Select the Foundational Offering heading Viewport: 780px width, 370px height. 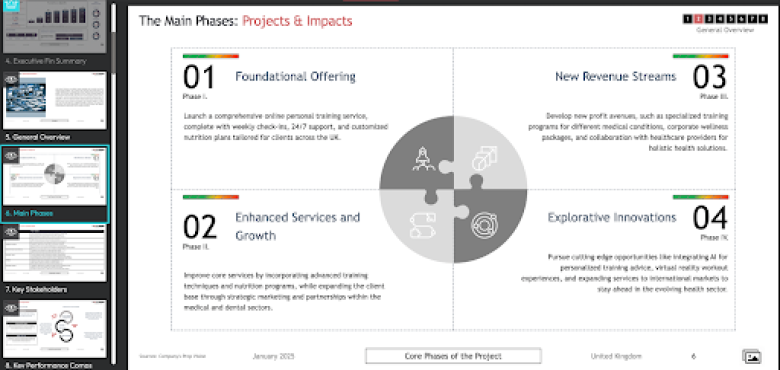coord(295,77)
